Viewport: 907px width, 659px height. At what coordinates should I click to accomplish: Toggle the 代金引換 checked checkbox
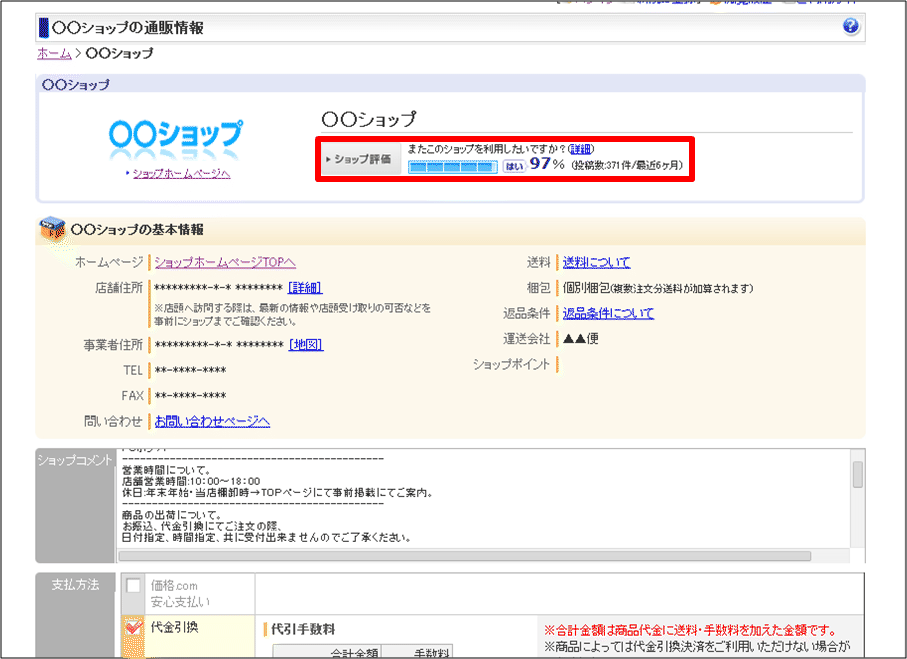tap(133, 628)
